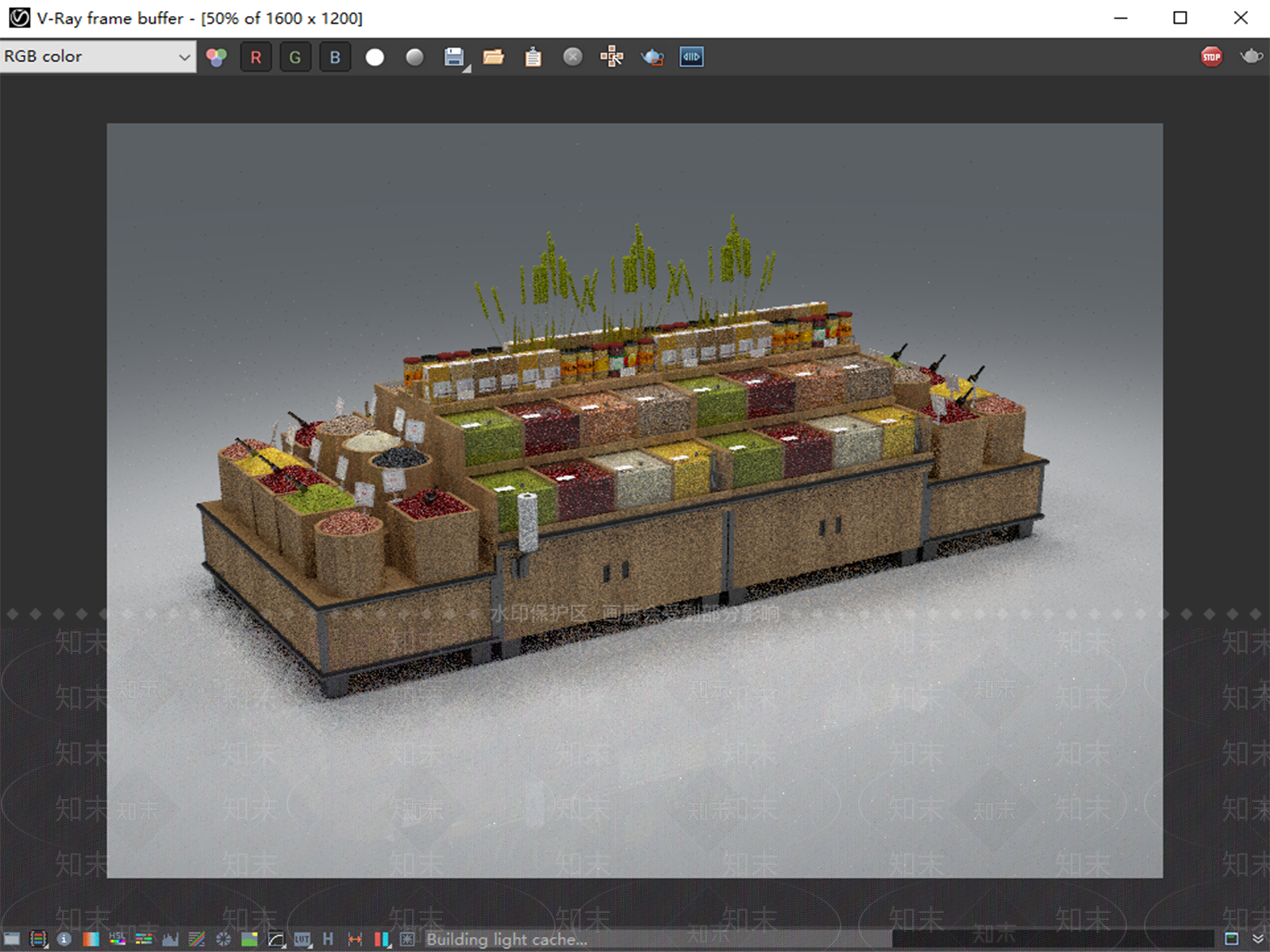1270x952 pixels.
Task: Toggle the lens effects aperture icon
Action: pyautogui.click(x=223, y=939)
